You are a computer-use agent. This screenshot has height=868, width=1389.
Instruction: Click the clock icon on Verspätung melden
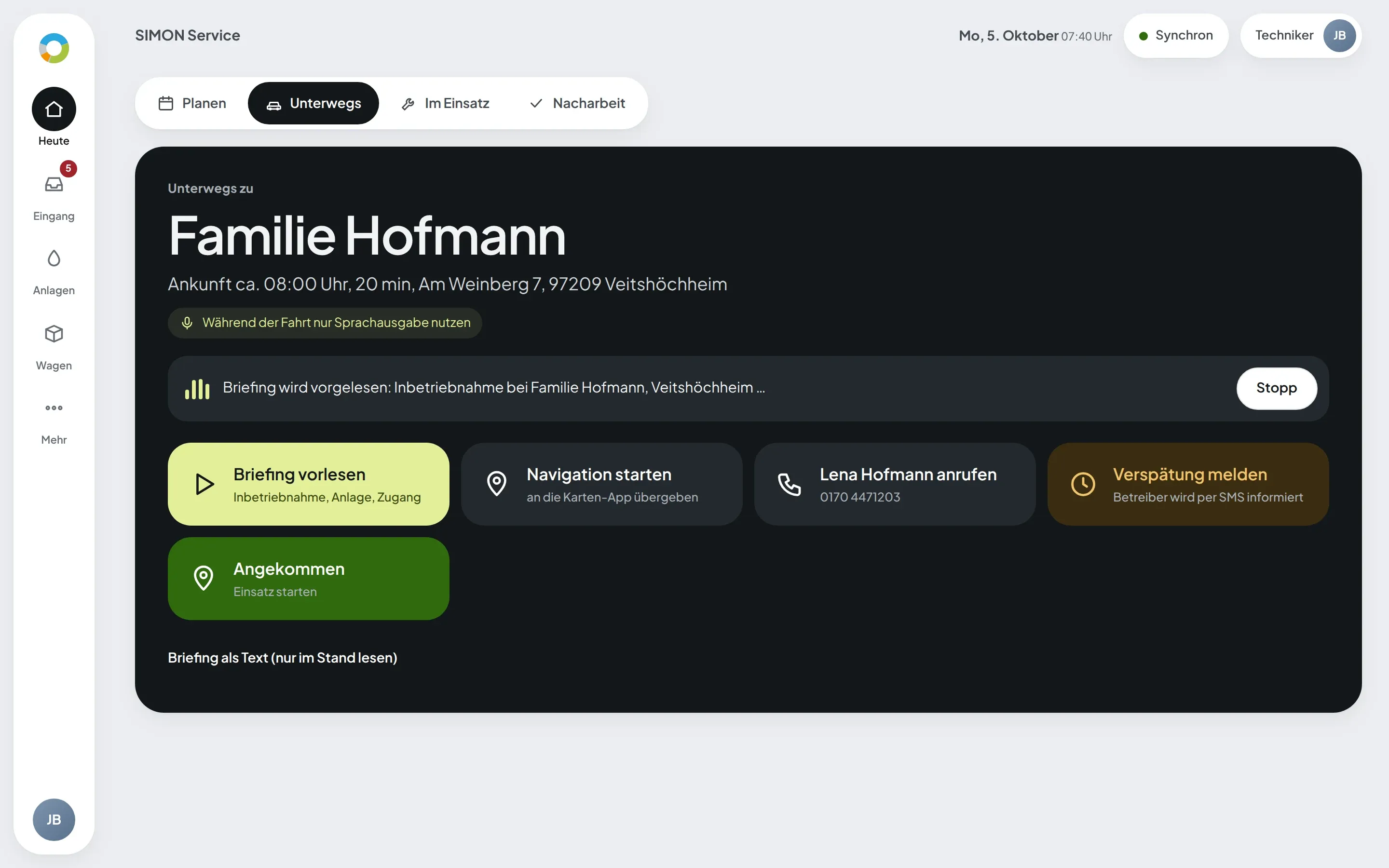tap(1083, 484)
